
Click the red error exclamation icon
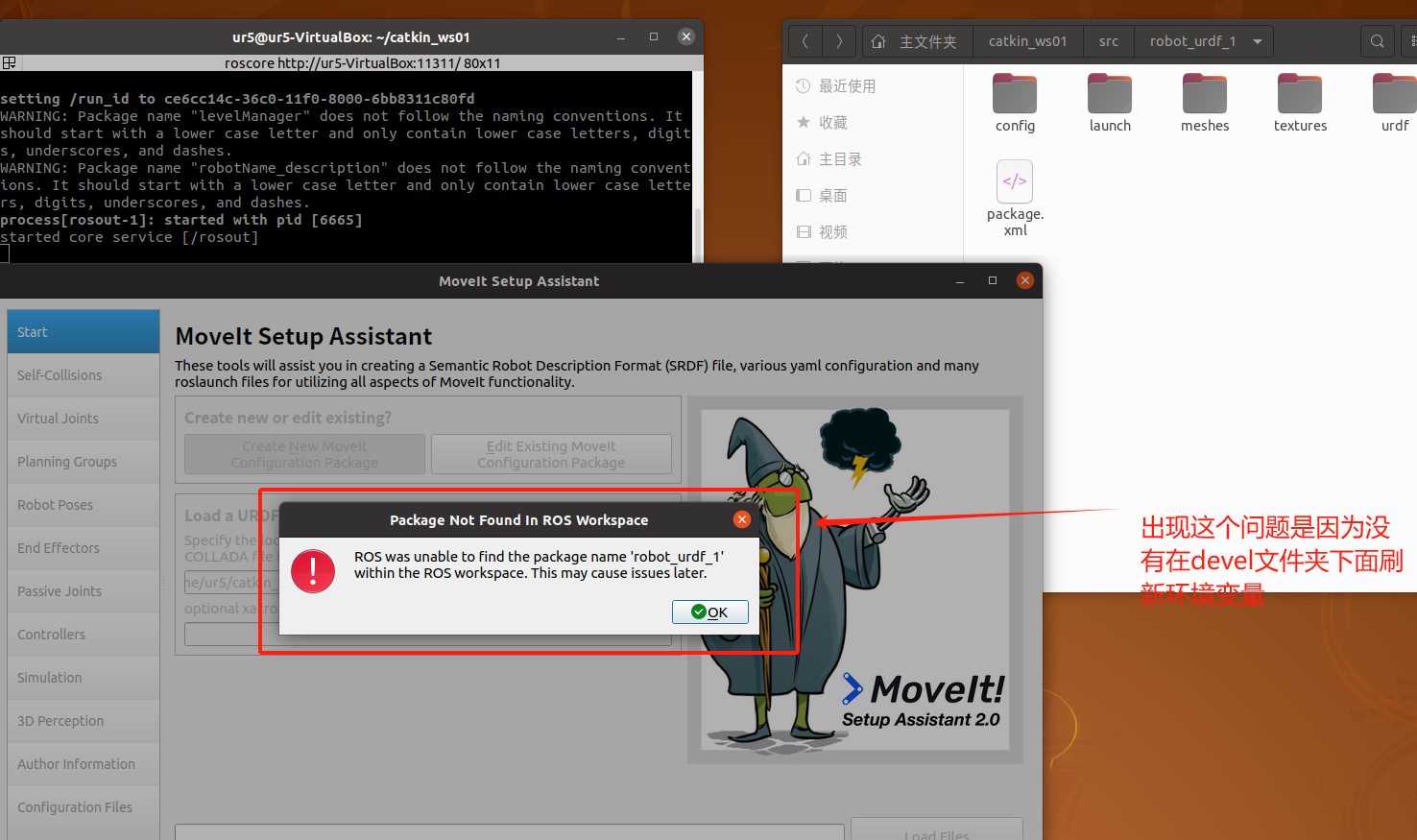(312, 571)
